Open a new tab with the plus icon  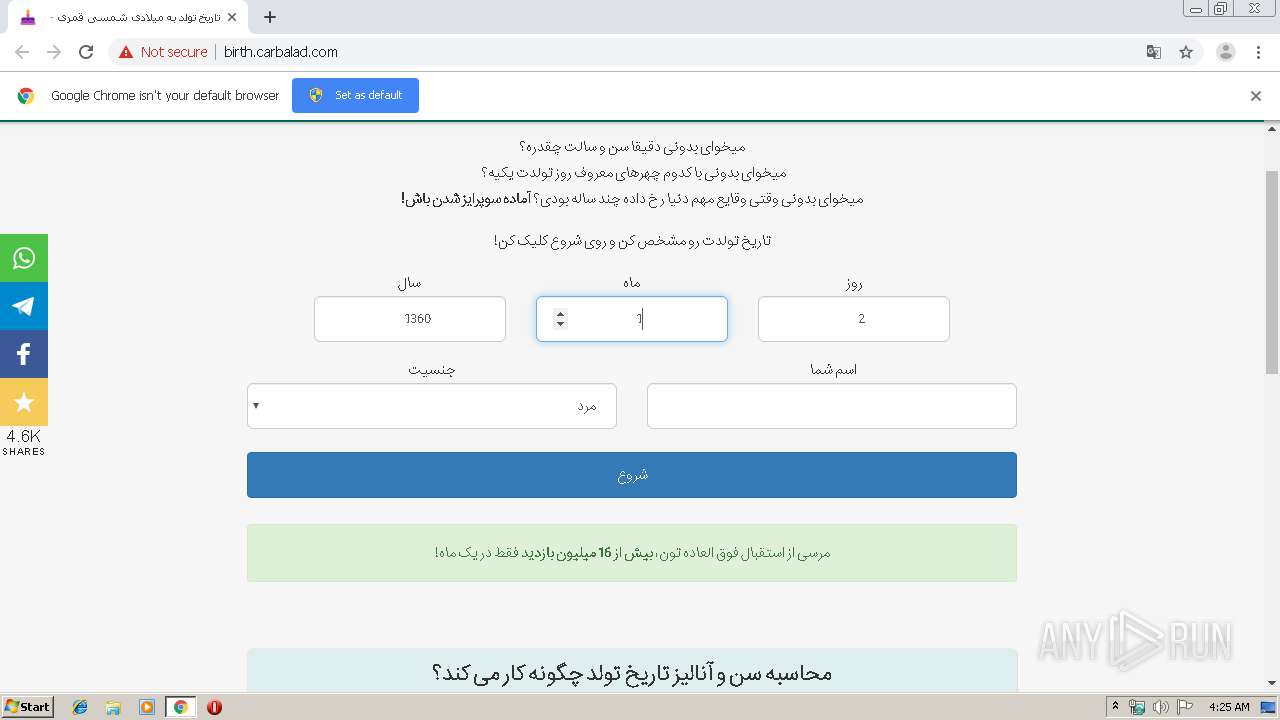coord(270,17)
